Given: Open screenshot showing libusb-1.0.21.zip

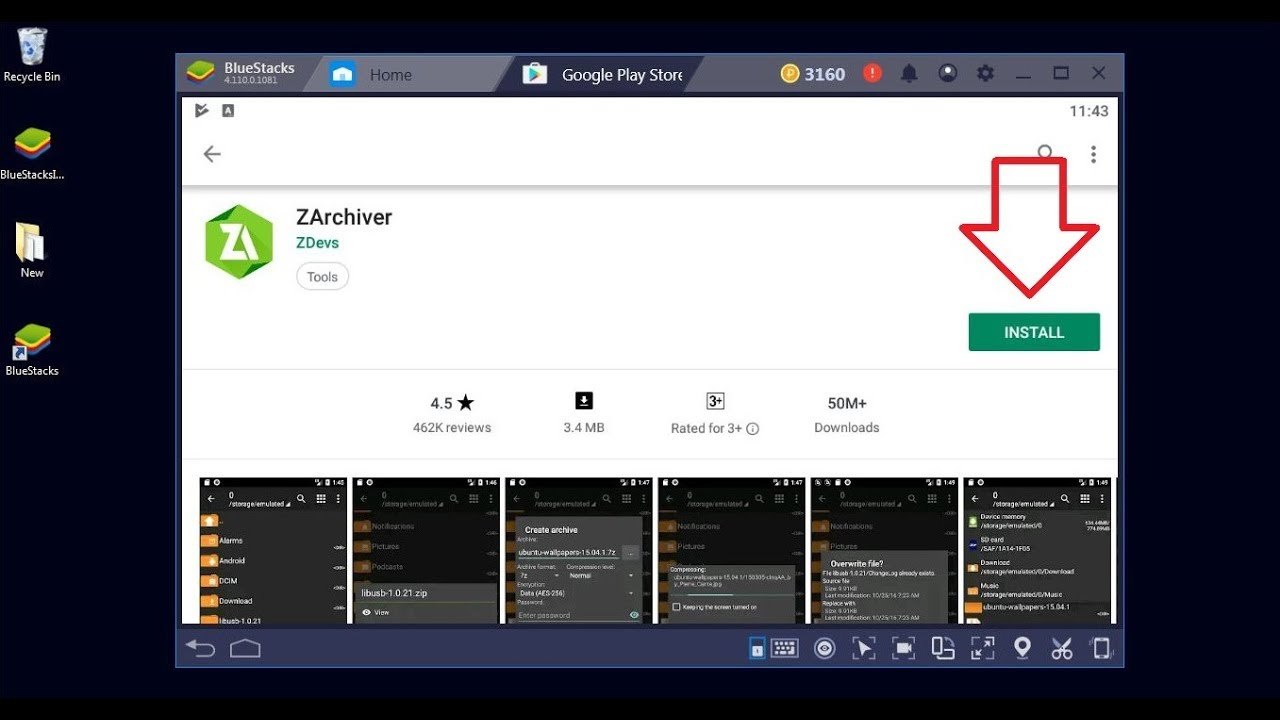Looking at the screenshot, I should tap(425, 550).
